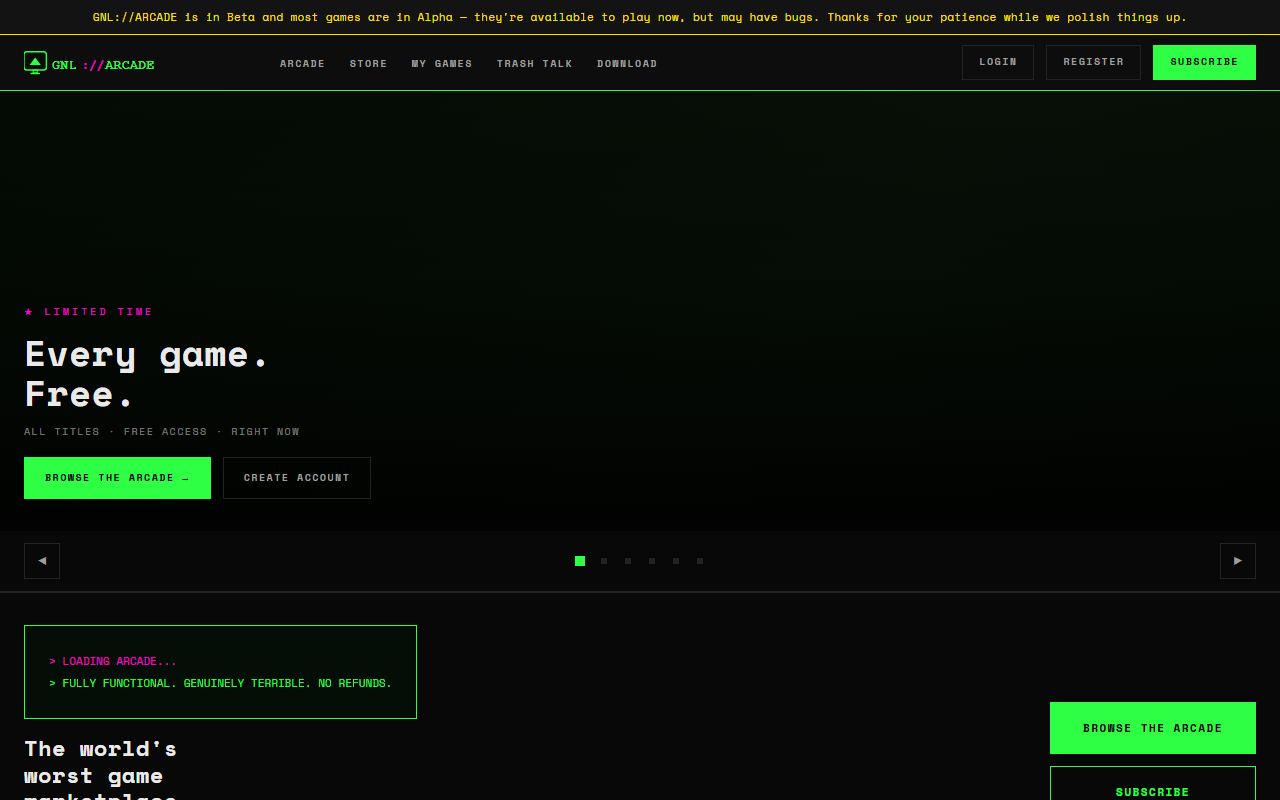Visit the TRASH TALK nav item
Viewport: 1280px width, 800px height.
535,64
